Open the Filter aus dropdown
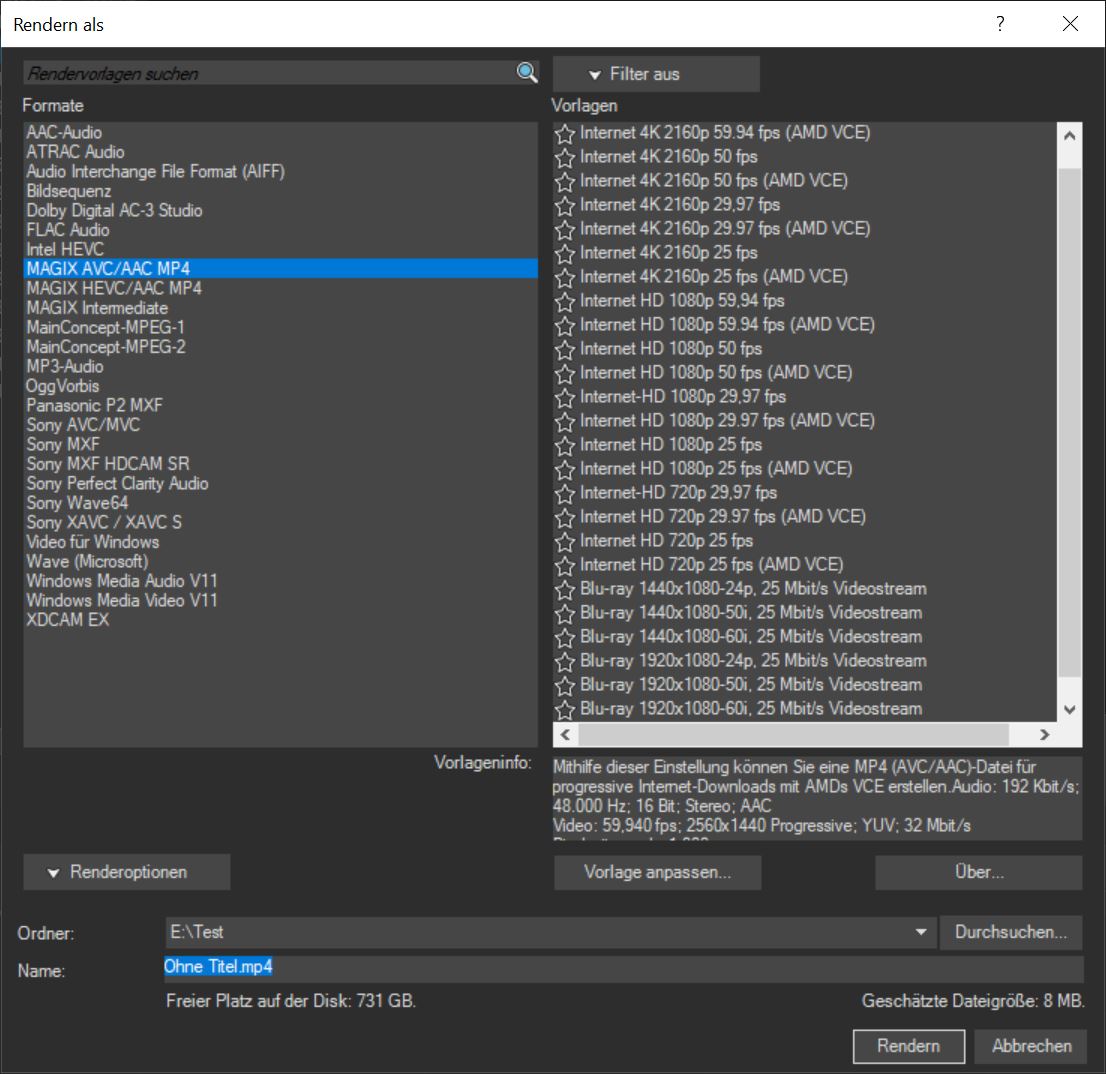 (x=656, y=74)
